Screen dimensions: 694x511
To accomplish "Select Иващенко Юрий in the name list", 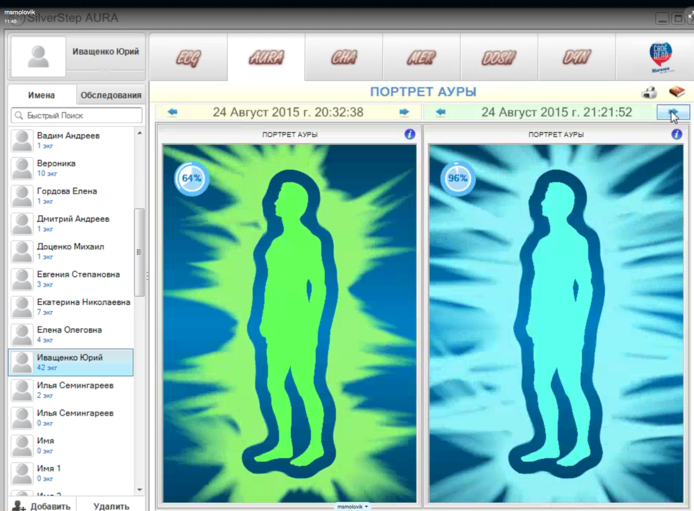I will tap(71, 362).
